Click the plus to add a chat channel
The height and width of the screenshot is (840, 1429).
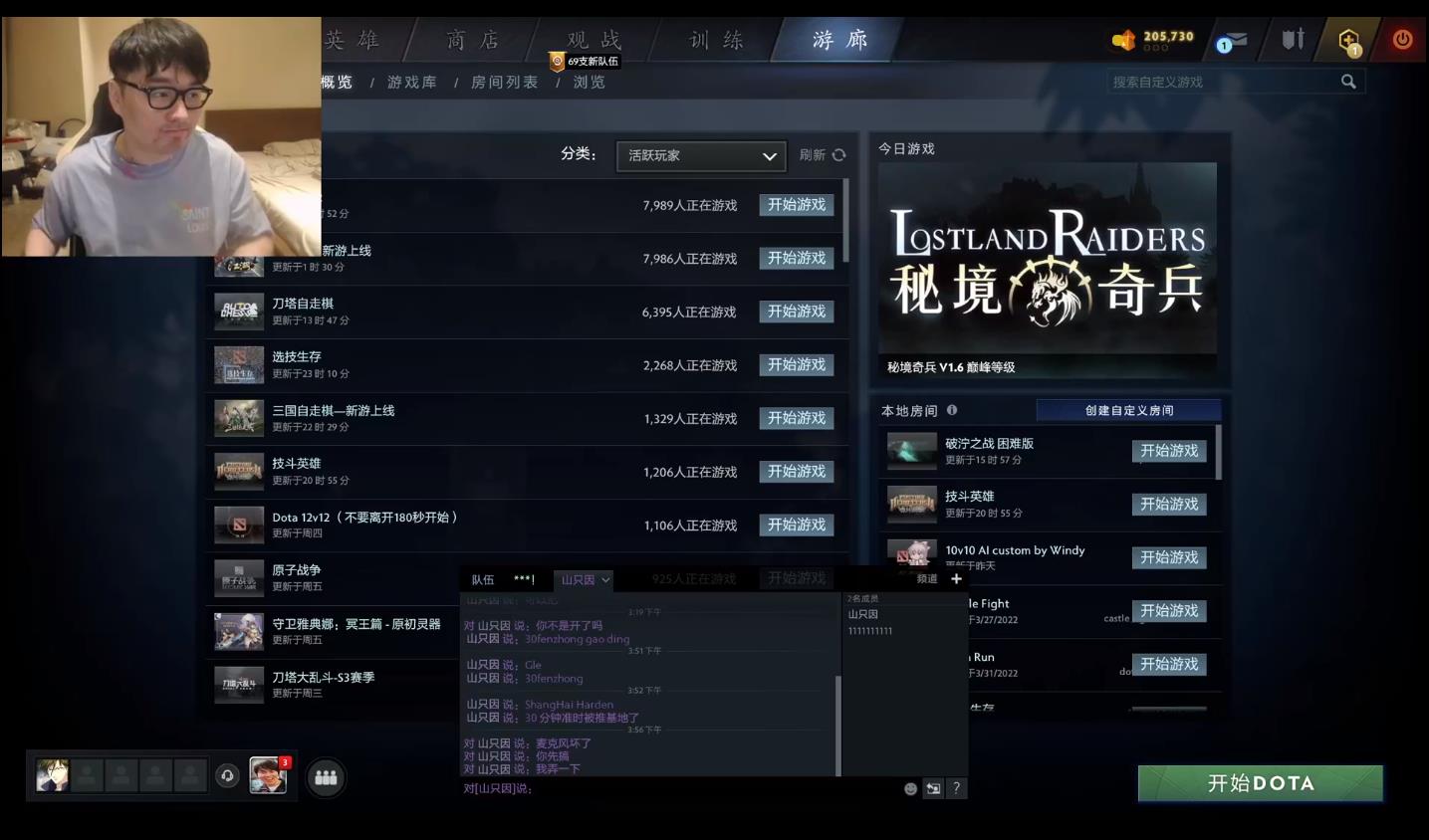[955, 578]
